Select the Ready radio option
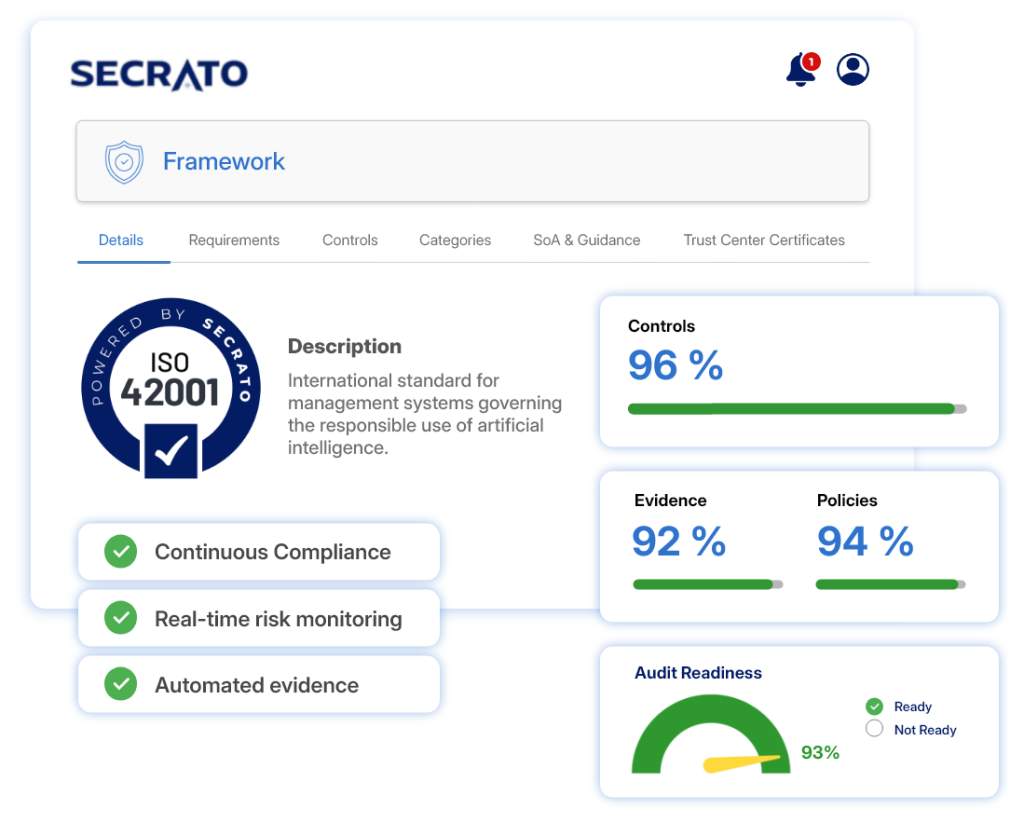The width and height of the screenshot is (1024, 837). (x=874, y=706)
